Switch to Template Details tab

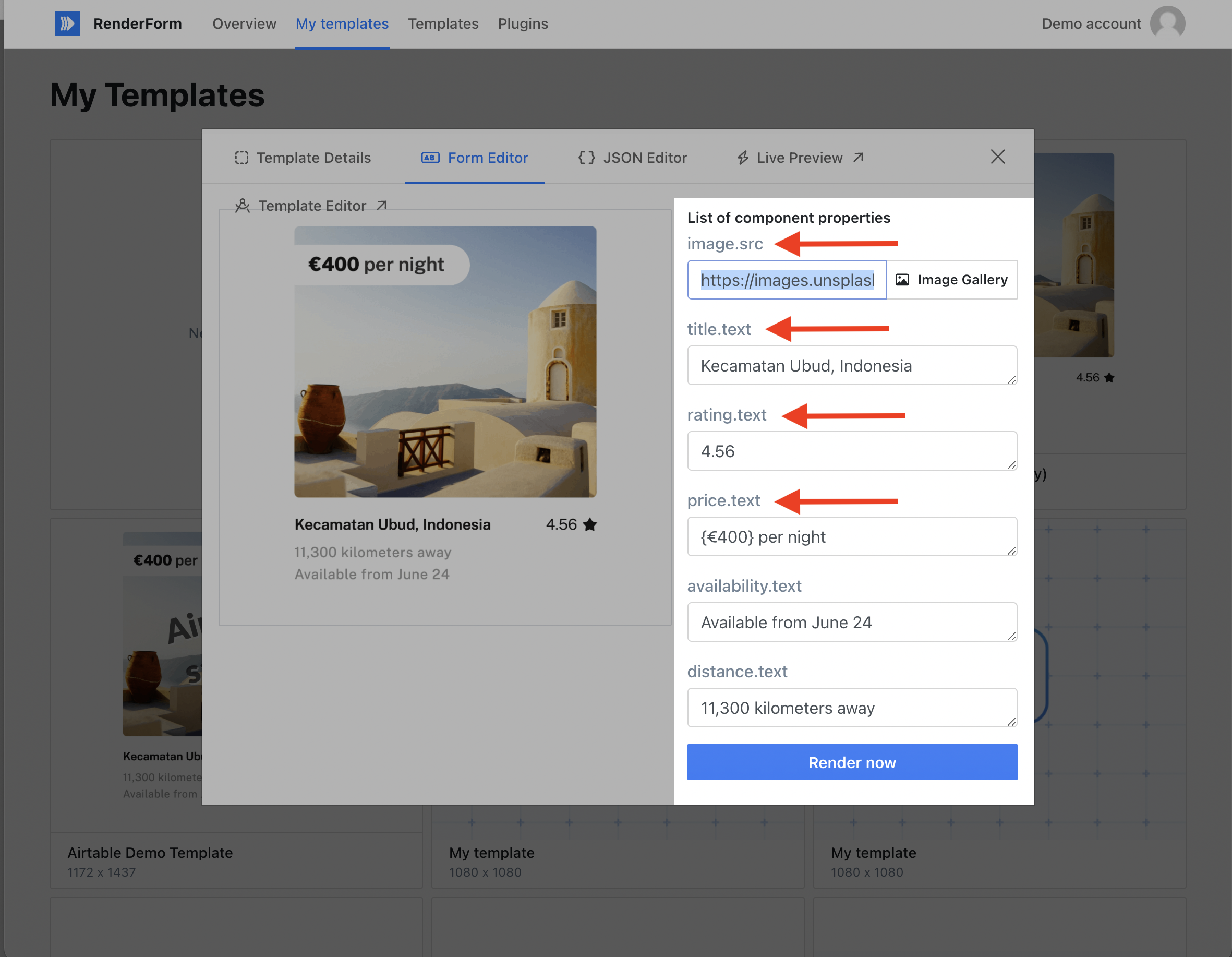[303, 158]
